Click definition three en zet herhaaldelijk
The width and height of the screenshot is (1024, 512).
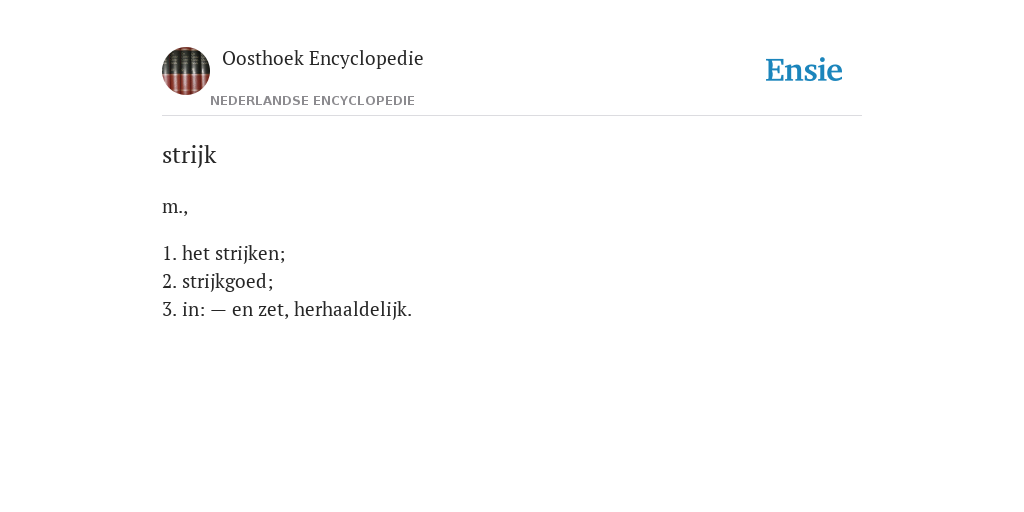point(287,310)
